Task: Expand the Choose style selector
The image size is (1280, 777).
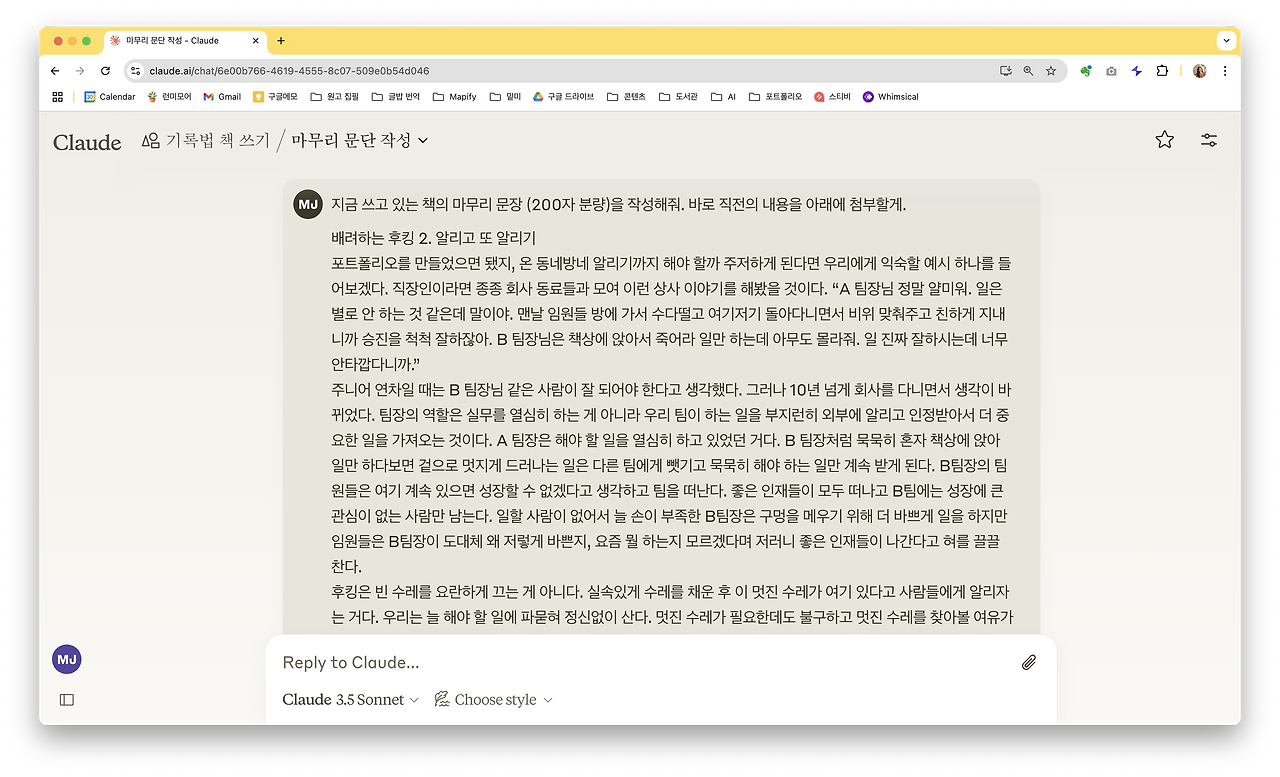Action: (493, 699)
